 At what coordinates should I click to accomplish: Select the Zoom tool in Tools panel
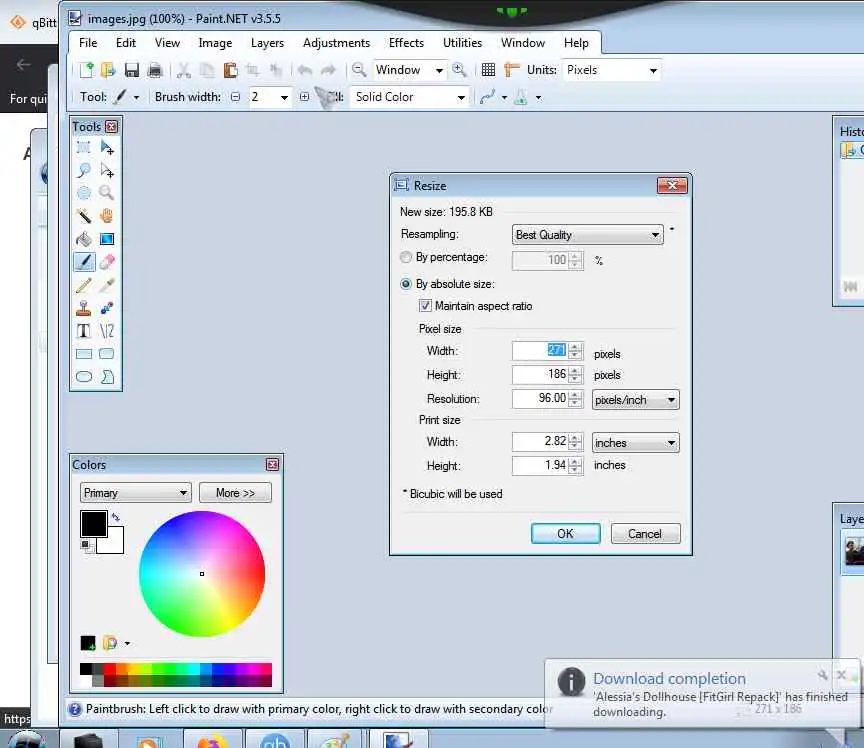[107, 193]
